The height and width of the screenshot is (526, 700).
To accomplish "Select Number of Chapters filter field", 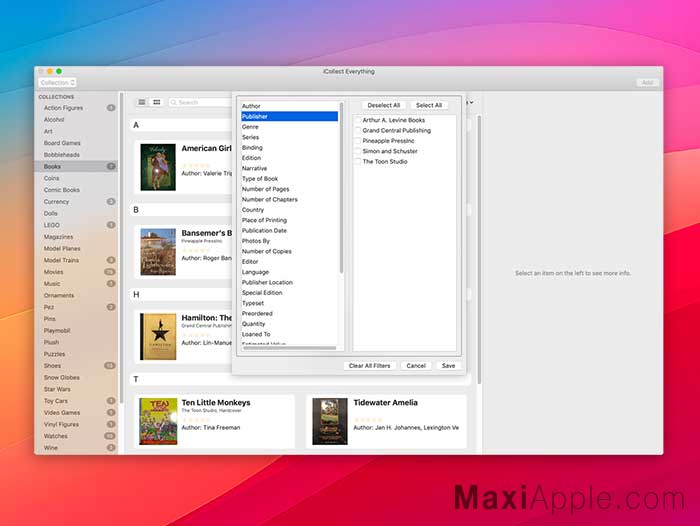I will click(x=289, y=200).
